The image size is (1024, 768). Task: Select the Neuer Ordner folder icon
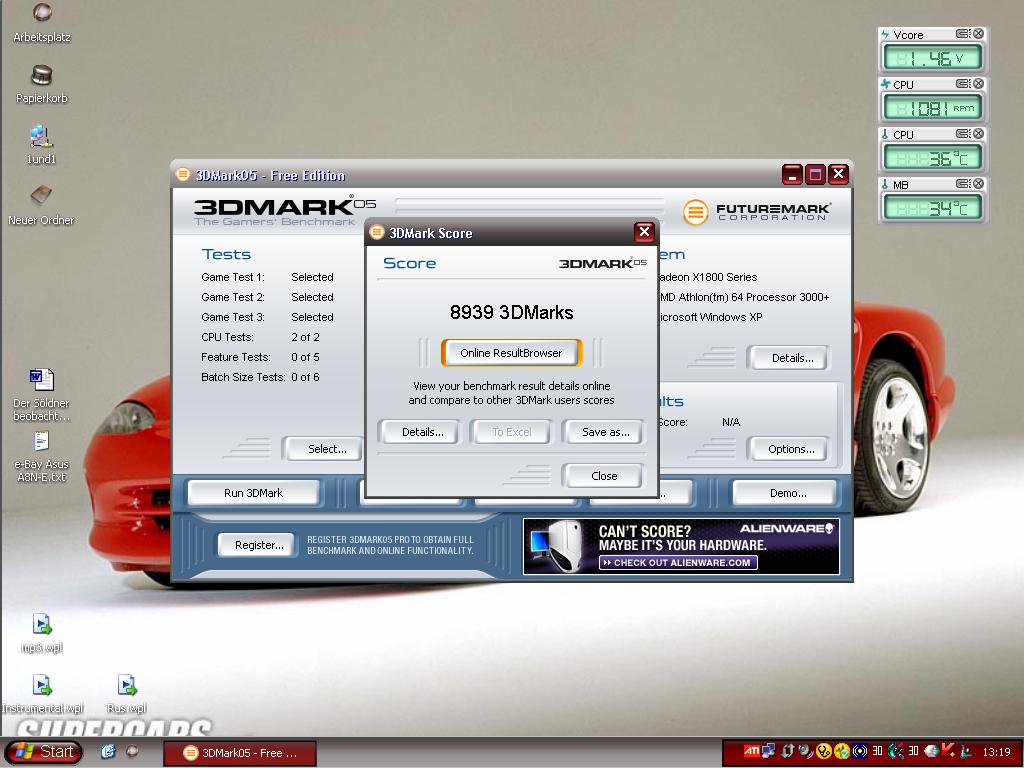[x=41, y=205]
